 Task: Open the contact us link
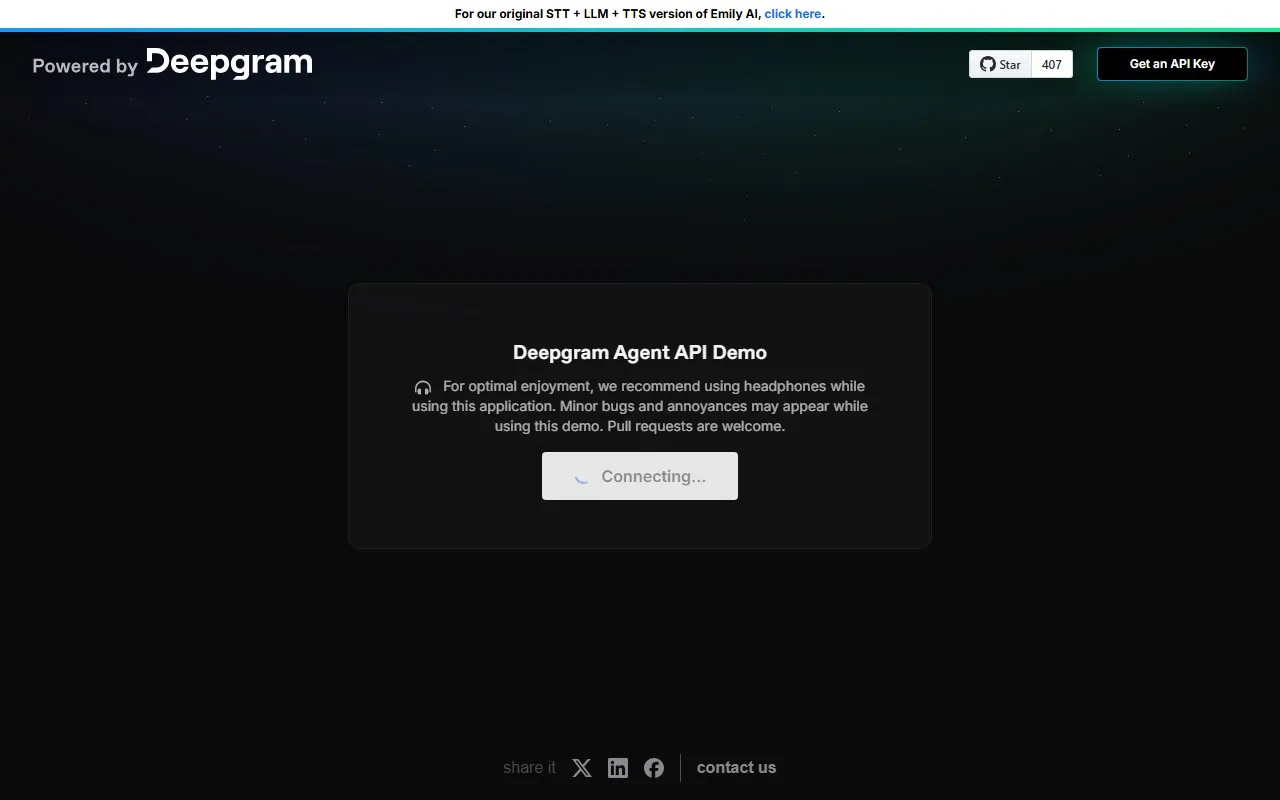pos(736,767)
